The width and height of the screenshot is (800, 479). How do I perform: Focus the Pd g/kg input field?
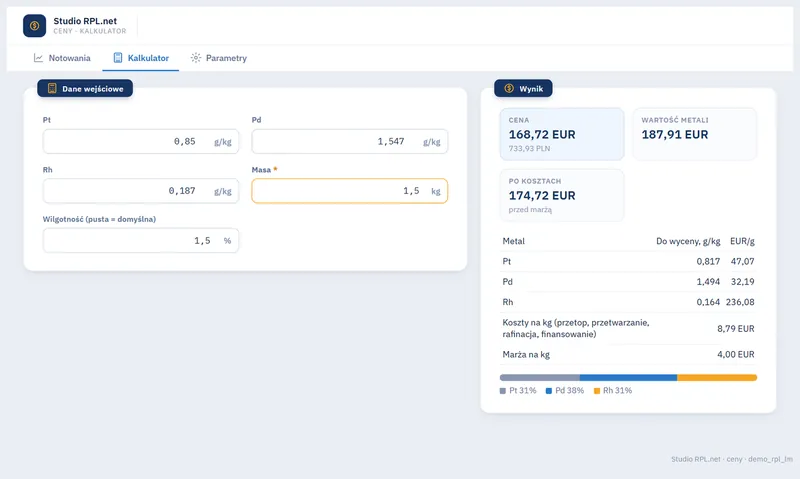pos(349,141)
